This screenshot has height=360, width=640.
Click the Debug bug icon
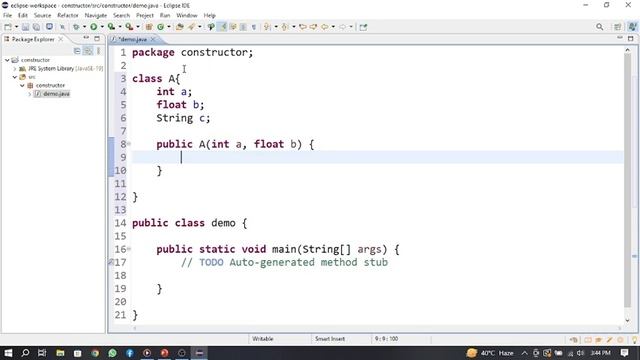point(76,27)
